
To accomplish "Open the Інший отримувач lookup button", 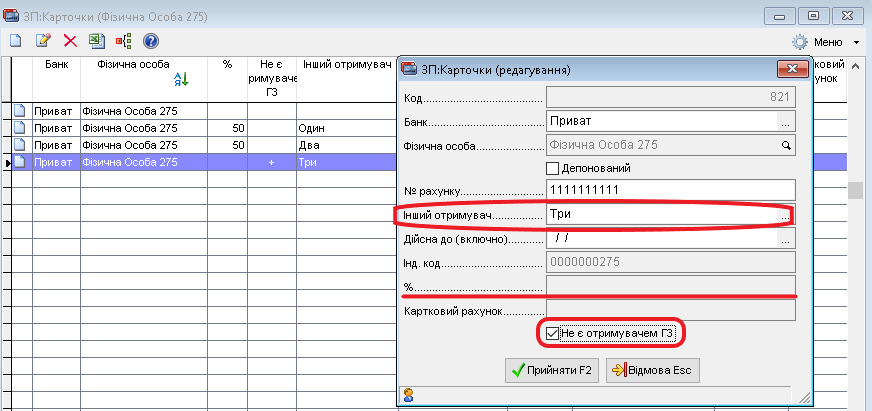I will (786, 215).
